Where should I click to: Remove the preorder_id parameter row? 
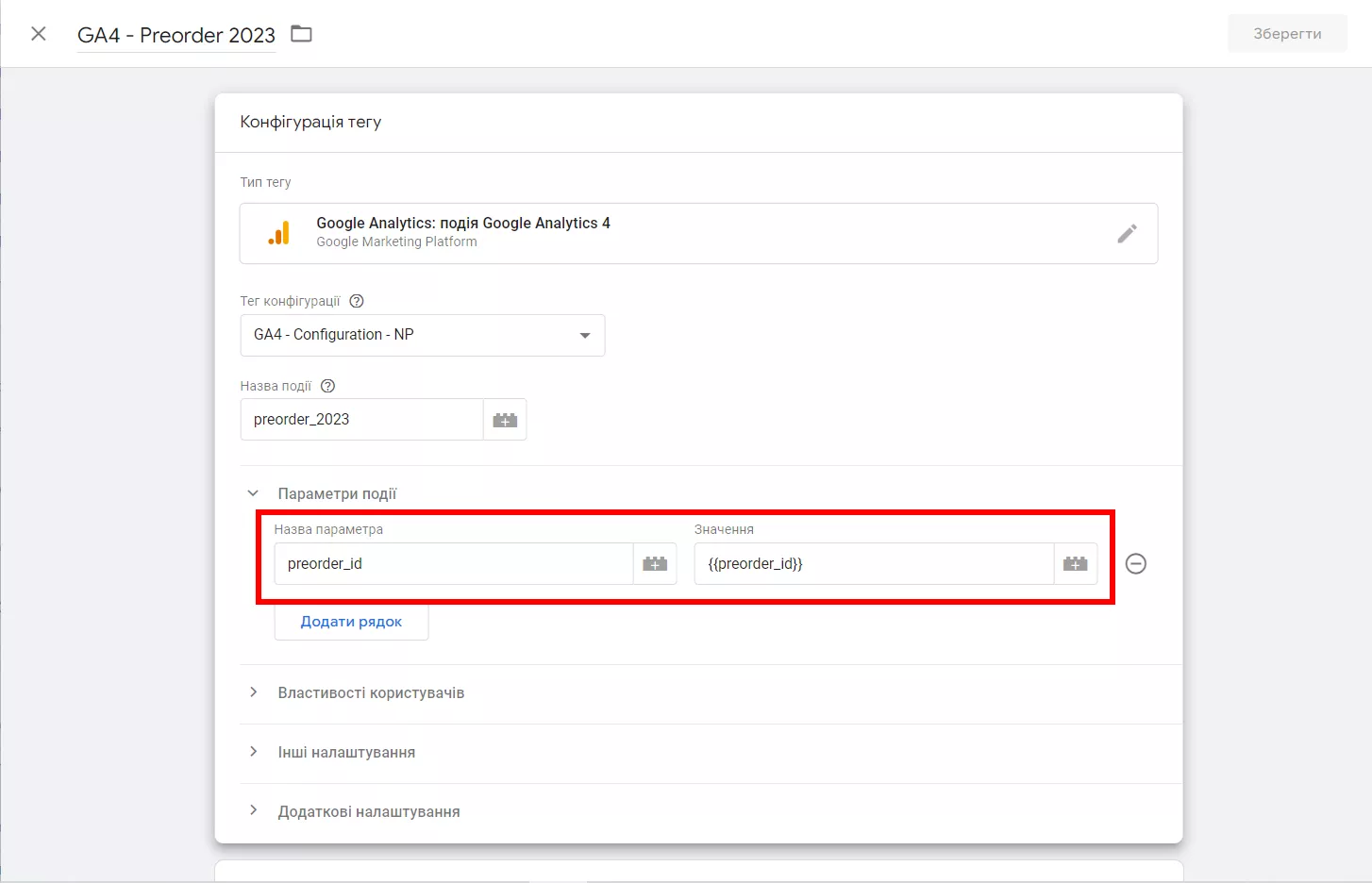click(x=1136, y=564)
